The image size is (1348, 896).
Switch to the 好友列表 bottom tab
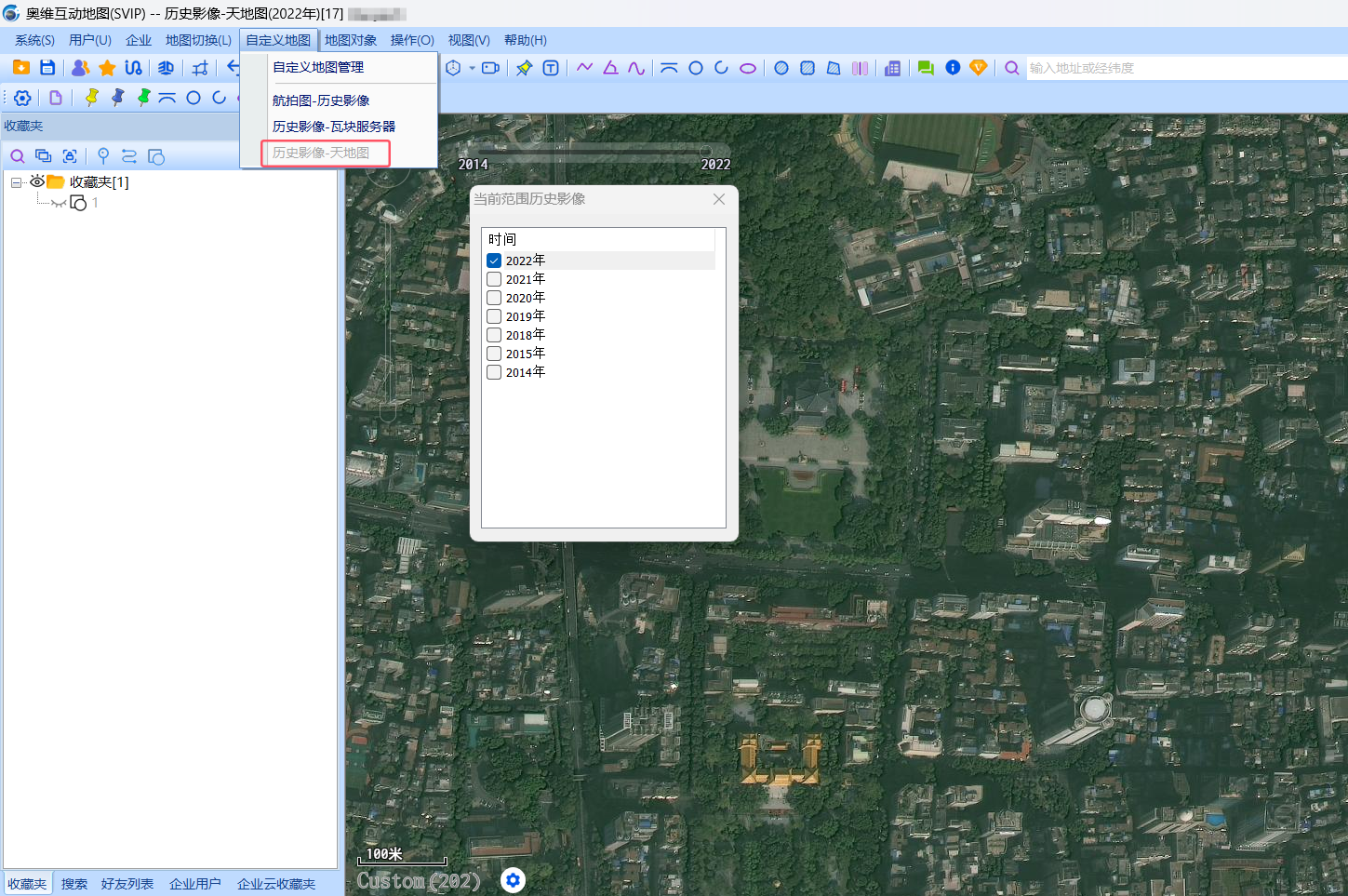pyautogui.click(x=127, y=884)
